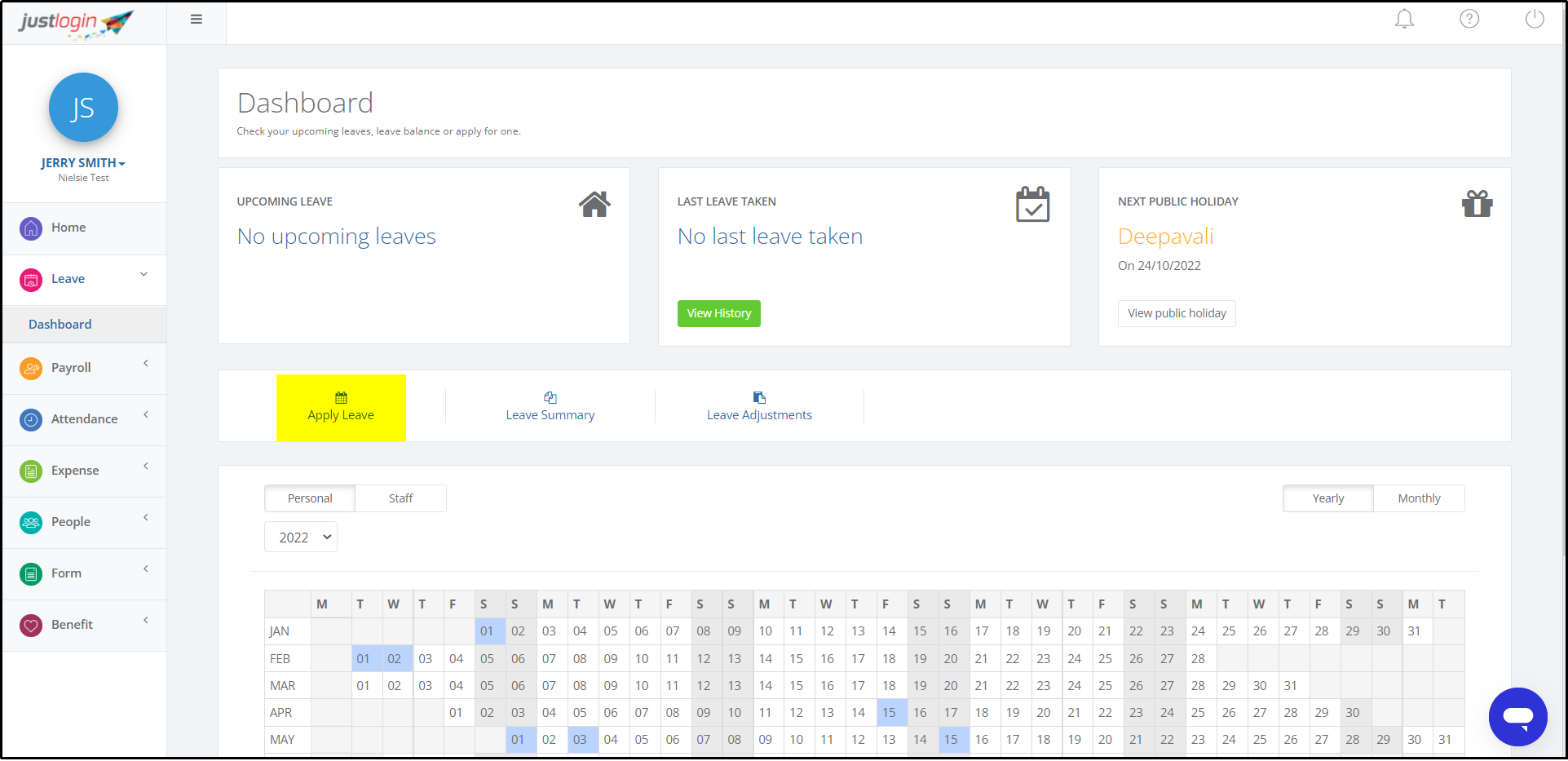Switch the calendar view to Monthly

click(x=1419, y=498)
